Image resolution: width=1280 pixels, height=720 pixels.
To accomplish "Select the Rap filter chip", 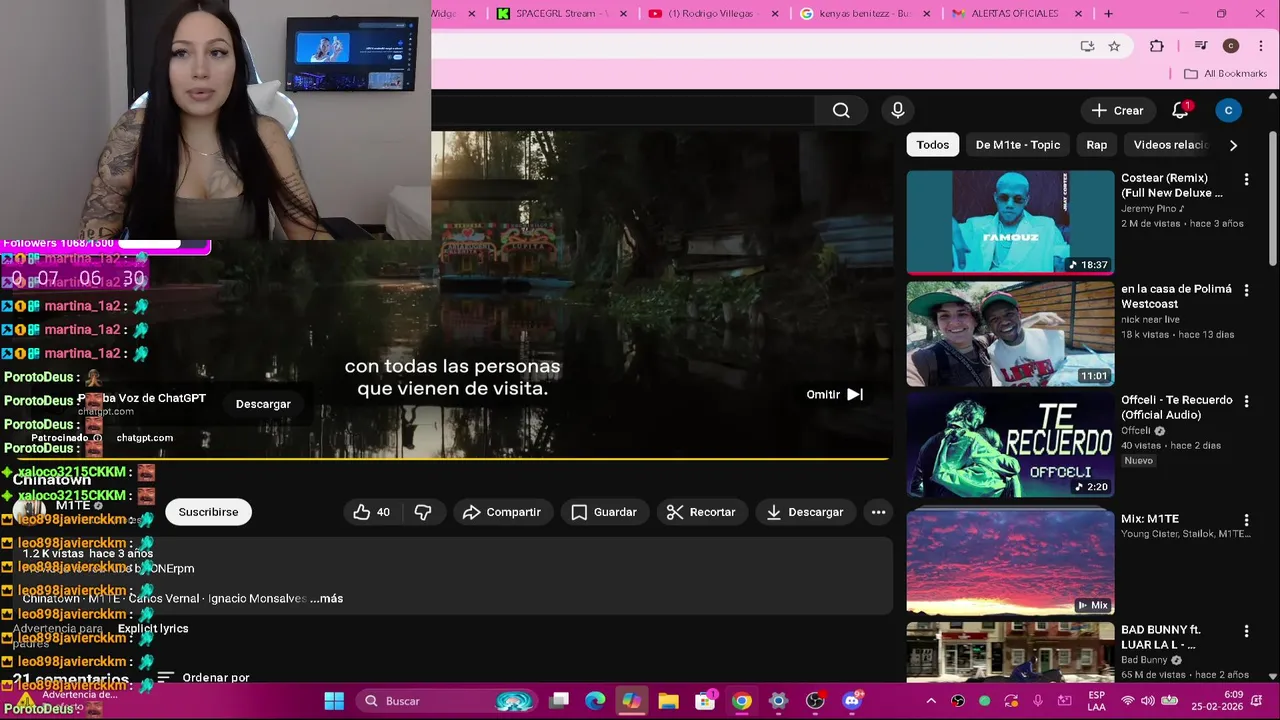I will click(1097, 145).
